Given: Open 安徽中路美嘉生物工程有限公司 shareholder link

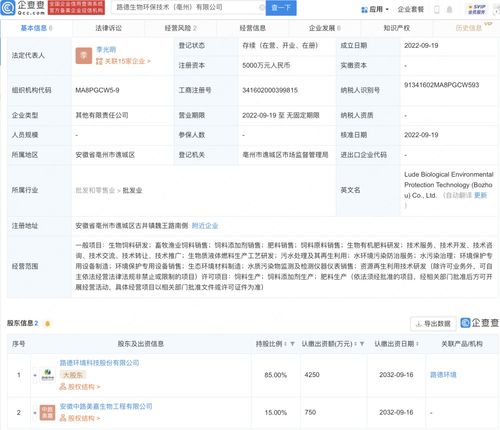Looking at the screenshot, I should (x=106, y=406).
